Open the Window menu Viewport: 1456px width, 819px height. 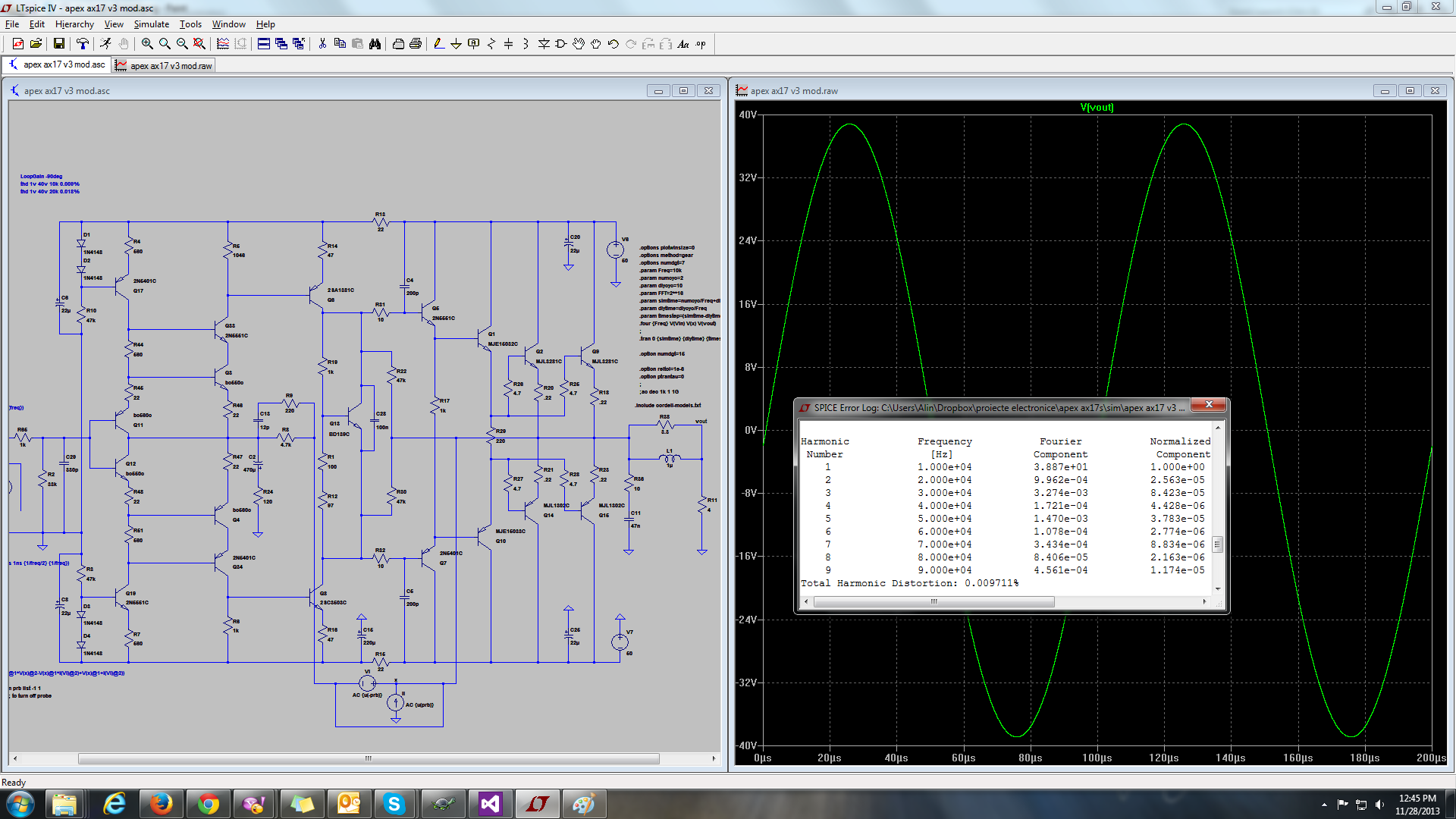pos(228,24)
